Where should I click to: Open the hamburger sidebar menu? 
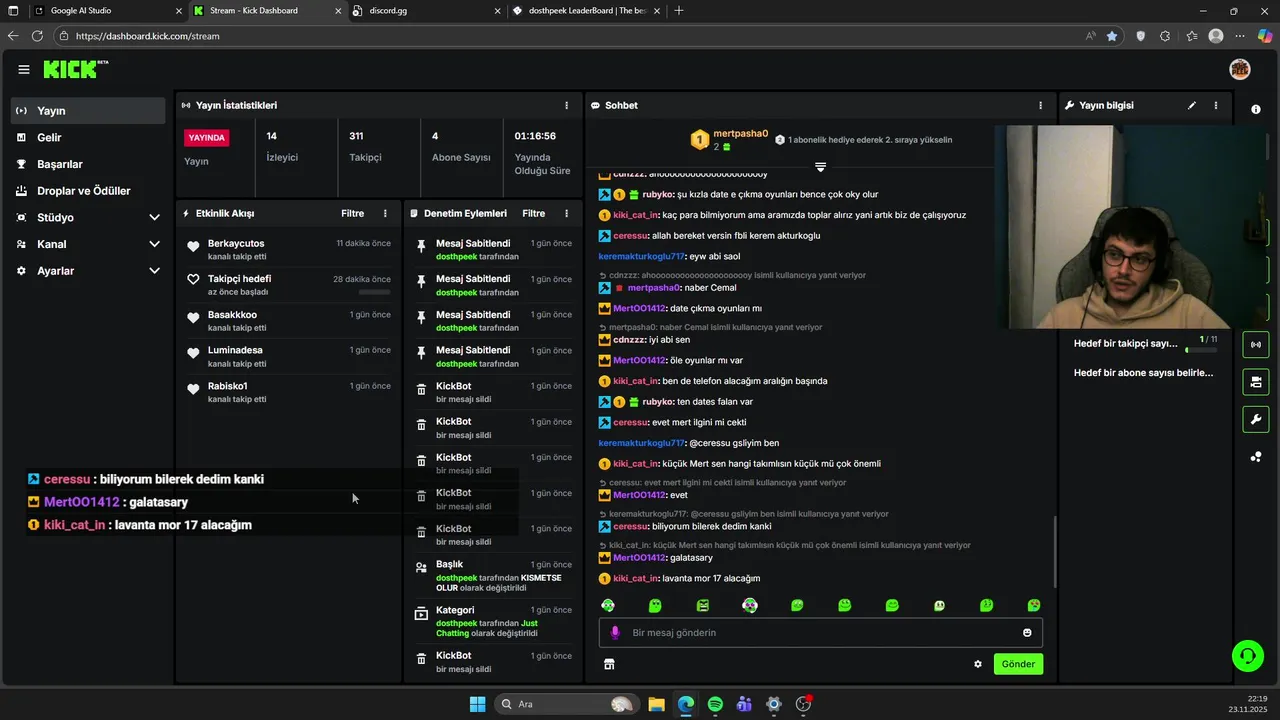click(23, 69)
